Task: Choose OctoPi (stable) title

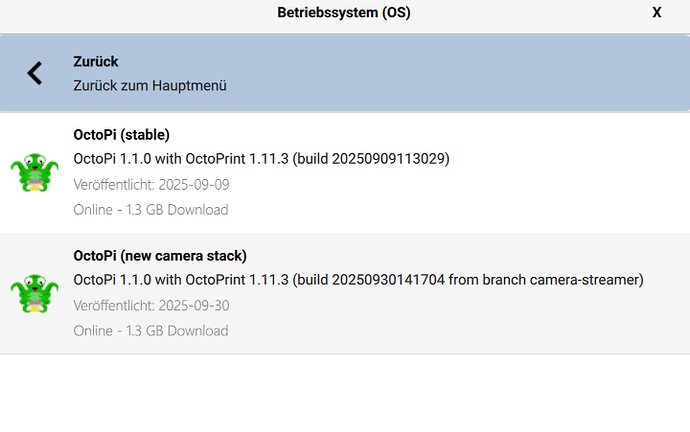Action: (x=121, y=135)
